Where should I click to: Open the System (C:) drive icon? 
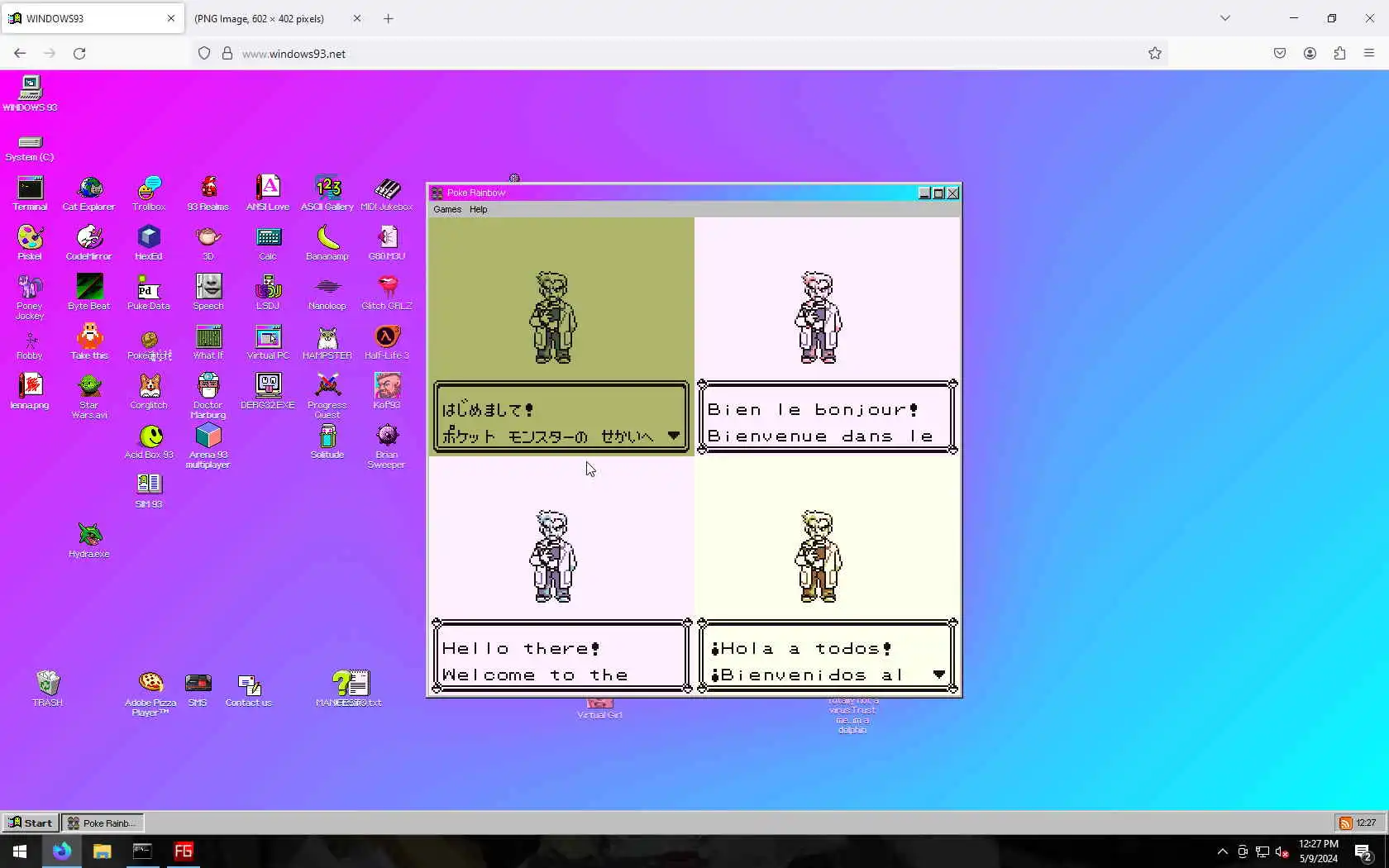(x=30, y=147)
